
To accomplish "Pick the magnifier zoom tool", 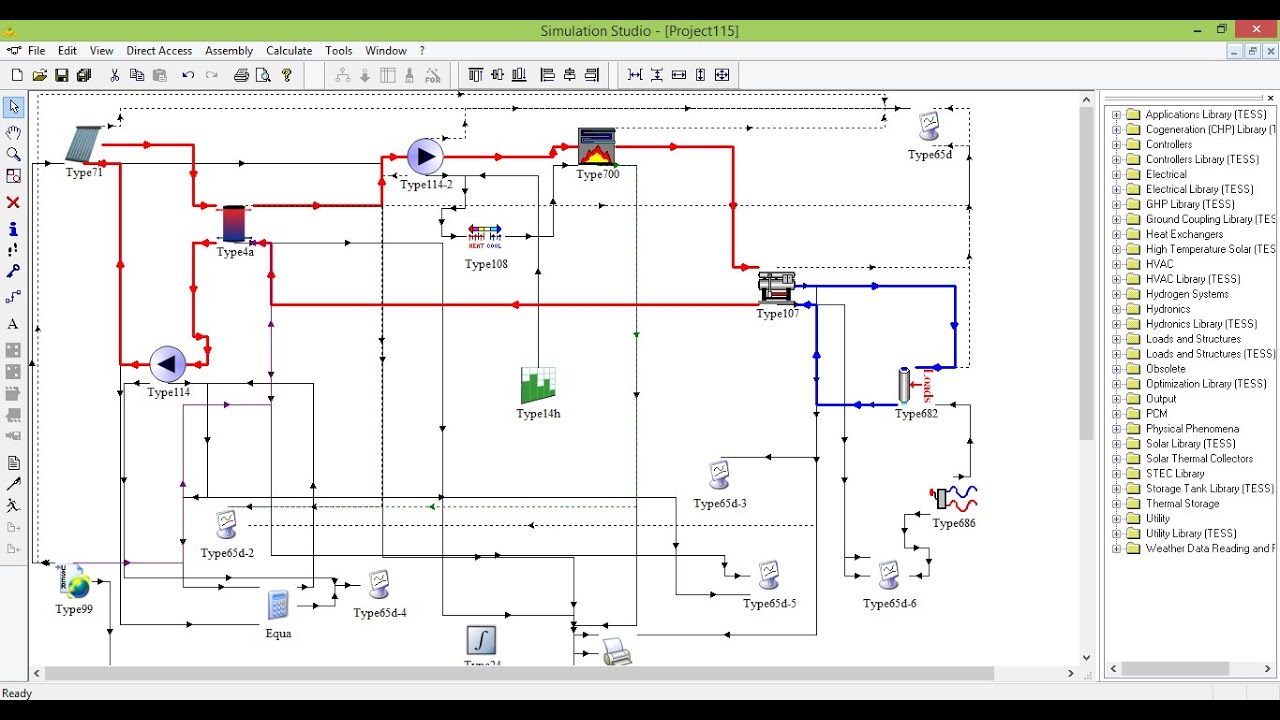I will (14, 154).
